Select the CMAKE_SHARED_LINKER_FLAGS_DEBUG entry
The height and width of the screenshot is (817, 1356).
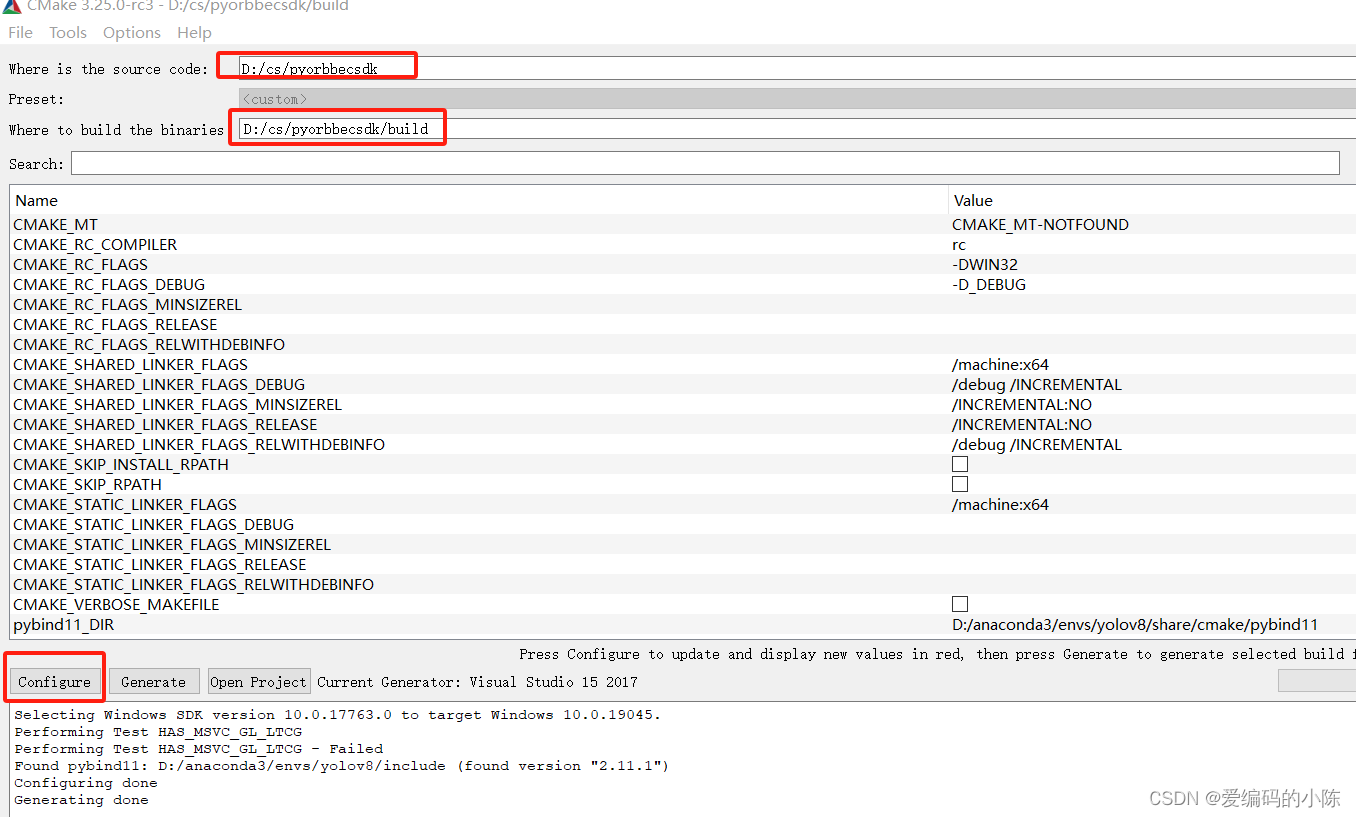point(159,384)
